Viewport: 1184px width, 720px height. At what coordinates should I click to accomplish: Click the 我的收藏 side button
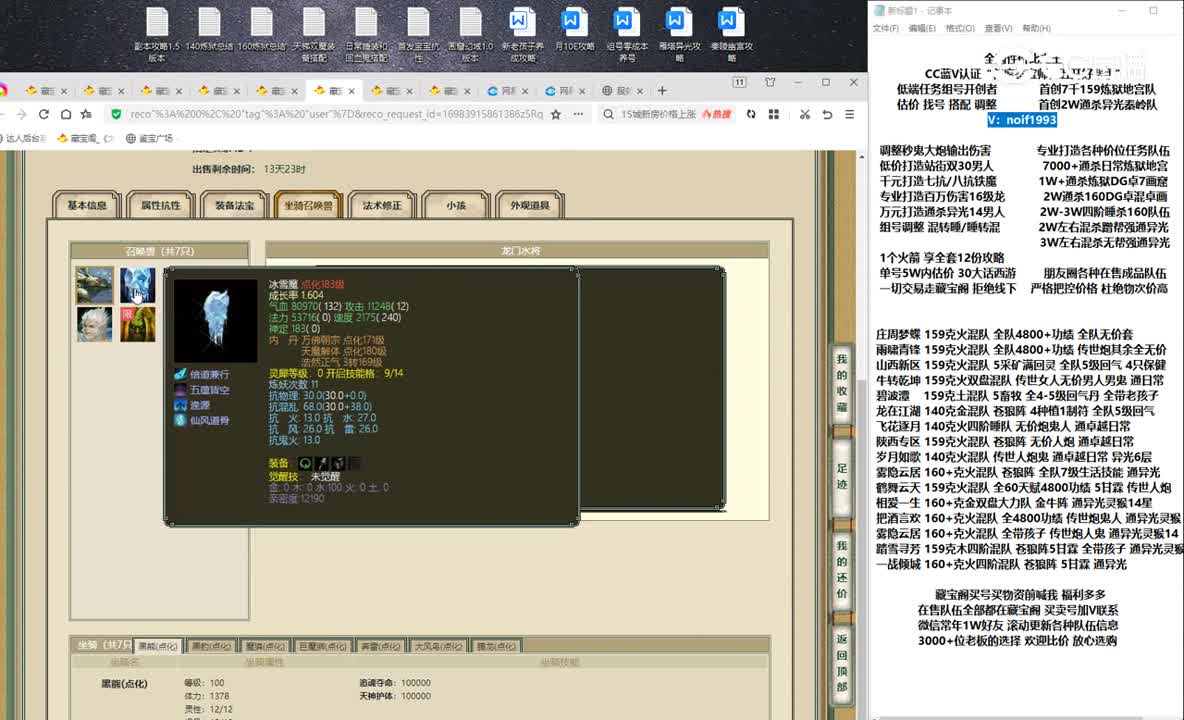click(842, 383)
